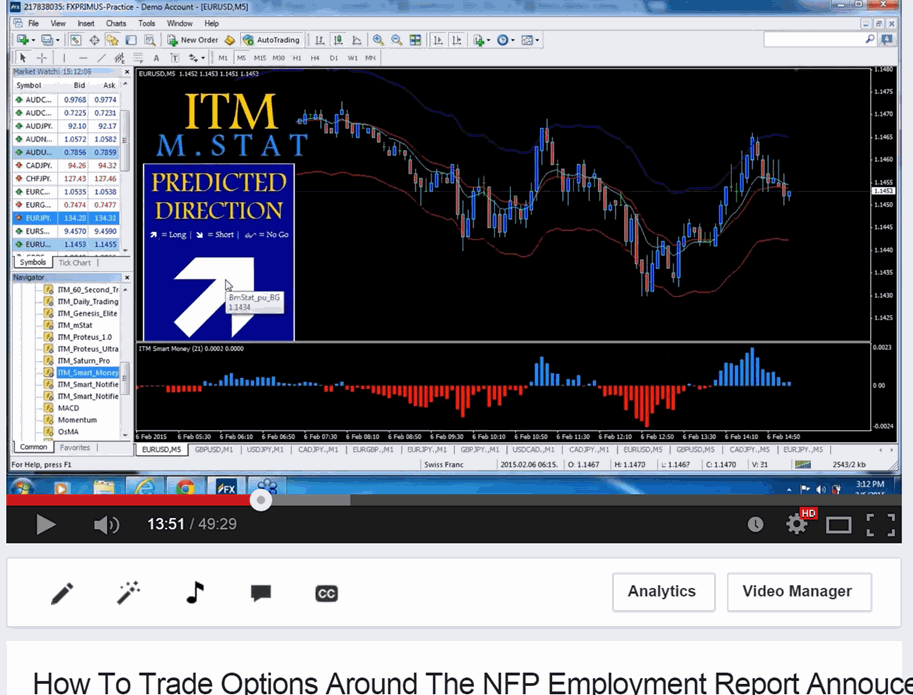The width and height of the screenshot is (913, 695).
Task: Play the YouTube video
Action: coord(45,524)
